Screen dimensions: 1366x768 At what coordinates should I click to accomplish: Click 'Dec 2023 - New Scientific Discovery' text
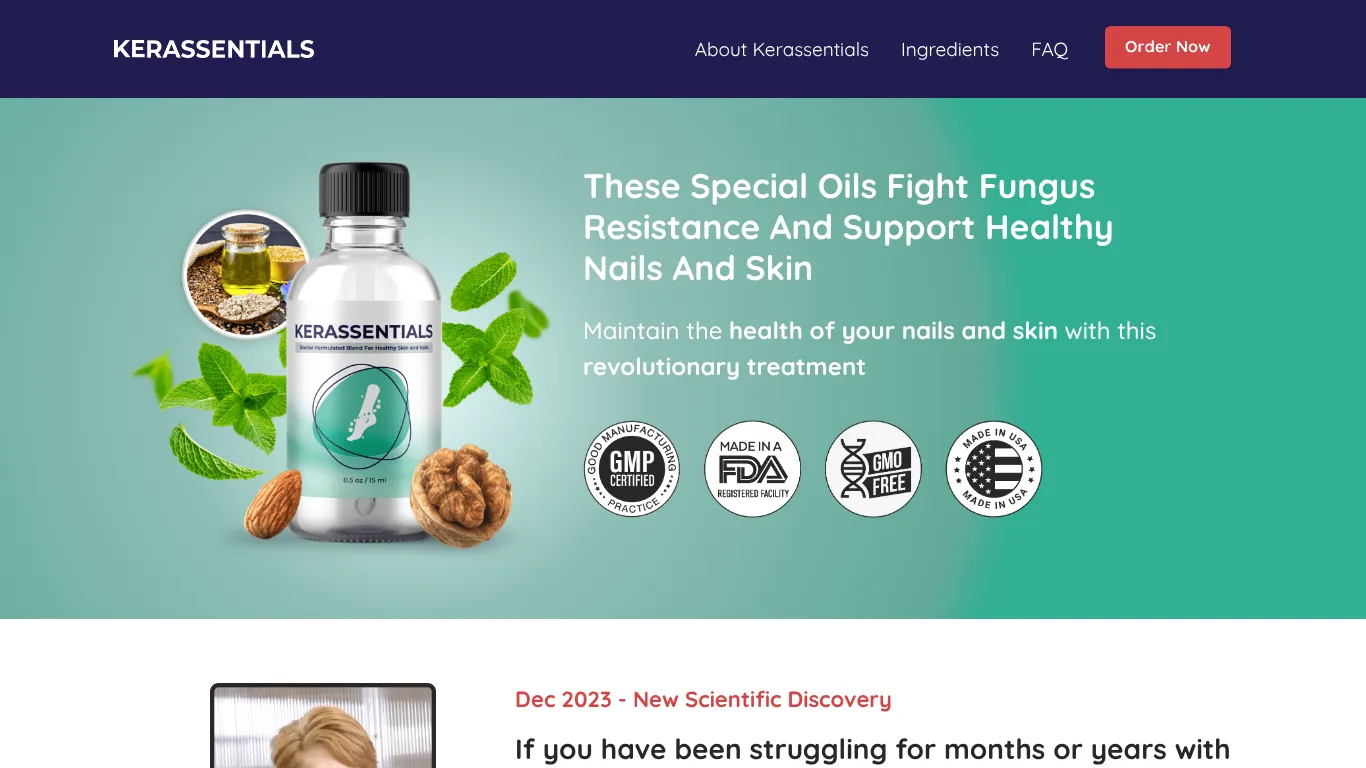pyautogui.click(x=703, y=700)
